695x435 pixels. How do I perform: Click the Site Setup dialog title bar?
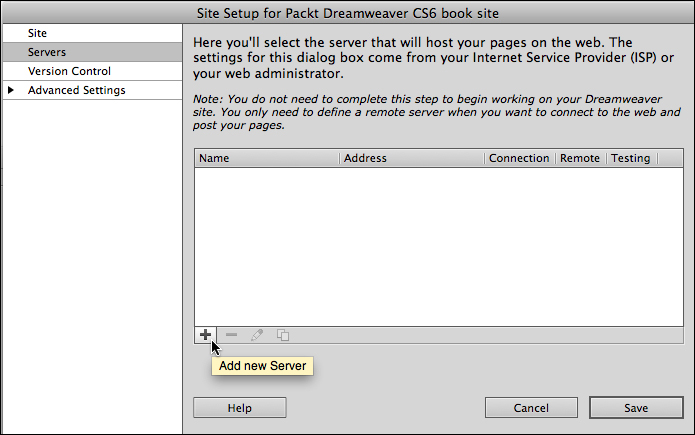(x=347, y=12)
